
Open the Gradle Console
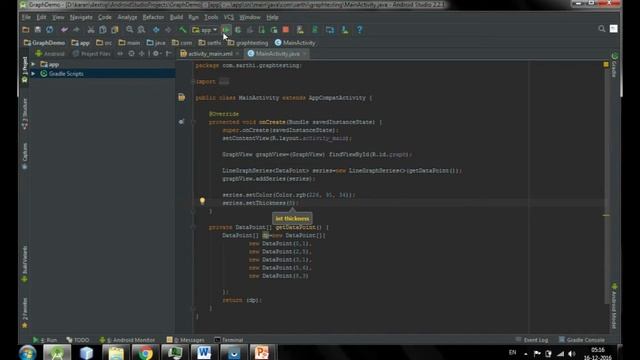(582, 340)
